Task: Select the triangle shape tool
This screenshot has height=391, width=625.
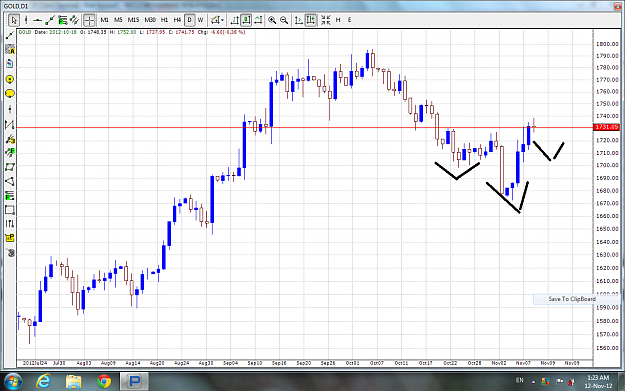Action: pos(10,181)
